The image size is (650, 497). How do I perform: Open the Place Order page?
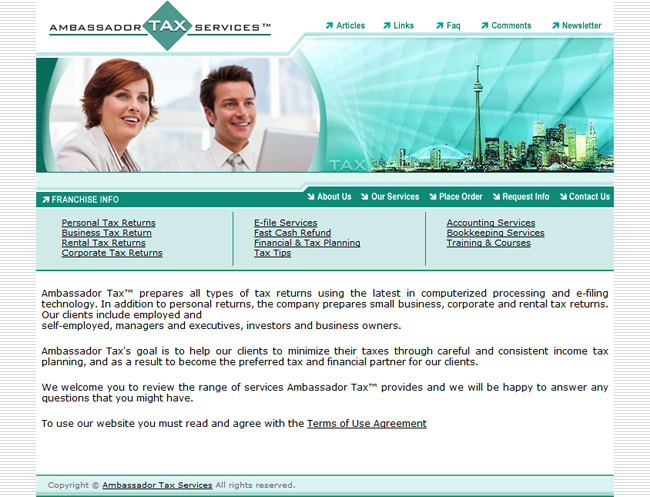(460, 197)
